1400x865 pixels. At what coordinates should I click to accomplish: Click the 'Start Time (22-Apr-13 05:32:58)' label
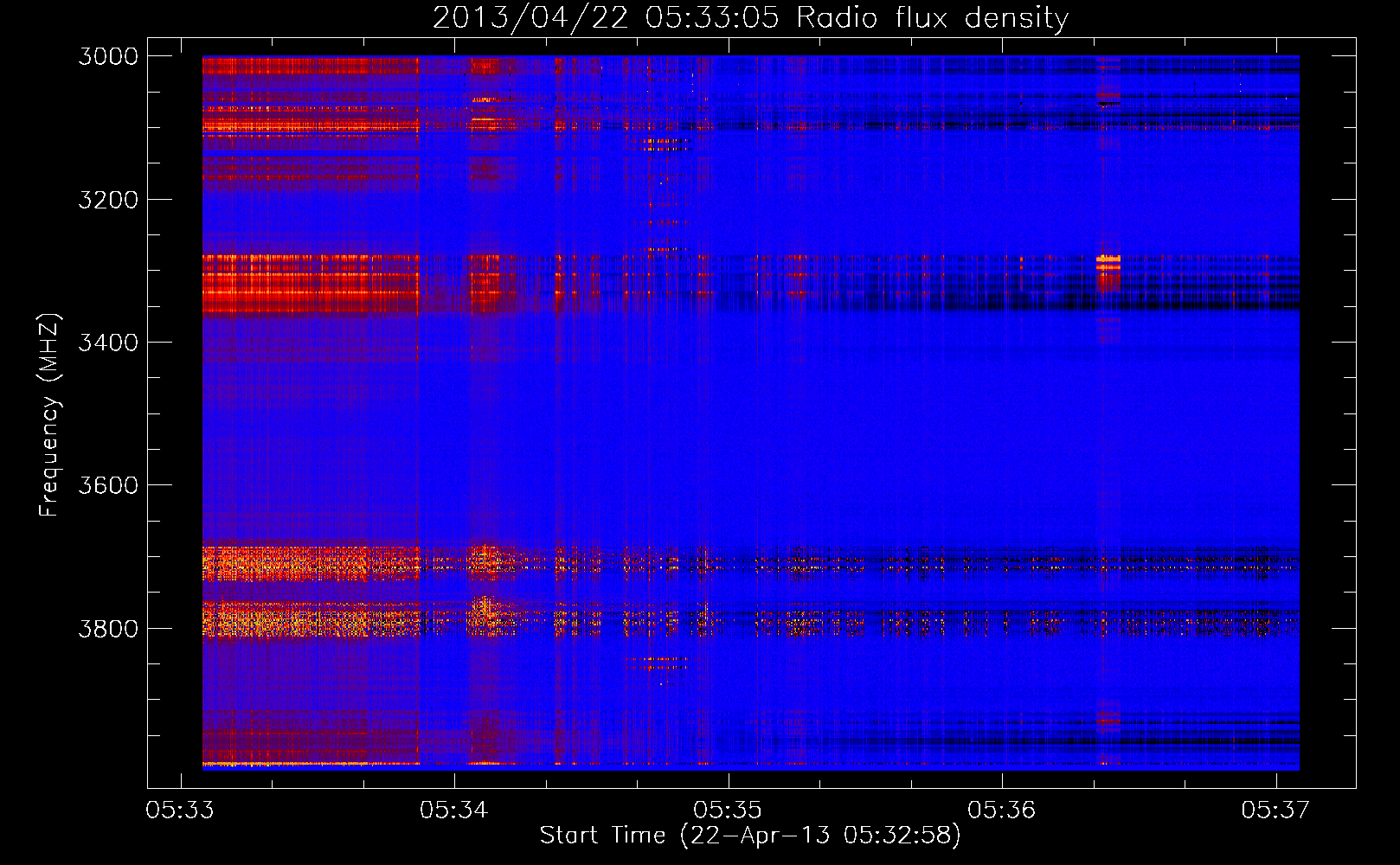pyautogui.click(x=750, y=836)
